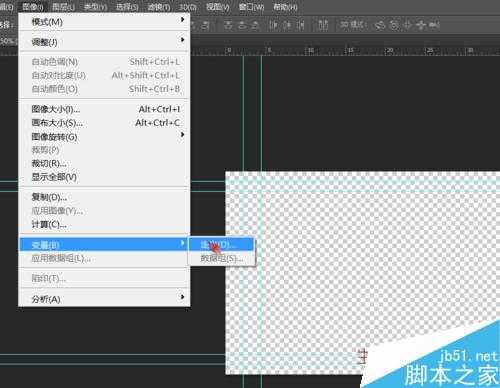
Task: Choose 图像大小(I)... from the menu
Action: tap(104, 109)
